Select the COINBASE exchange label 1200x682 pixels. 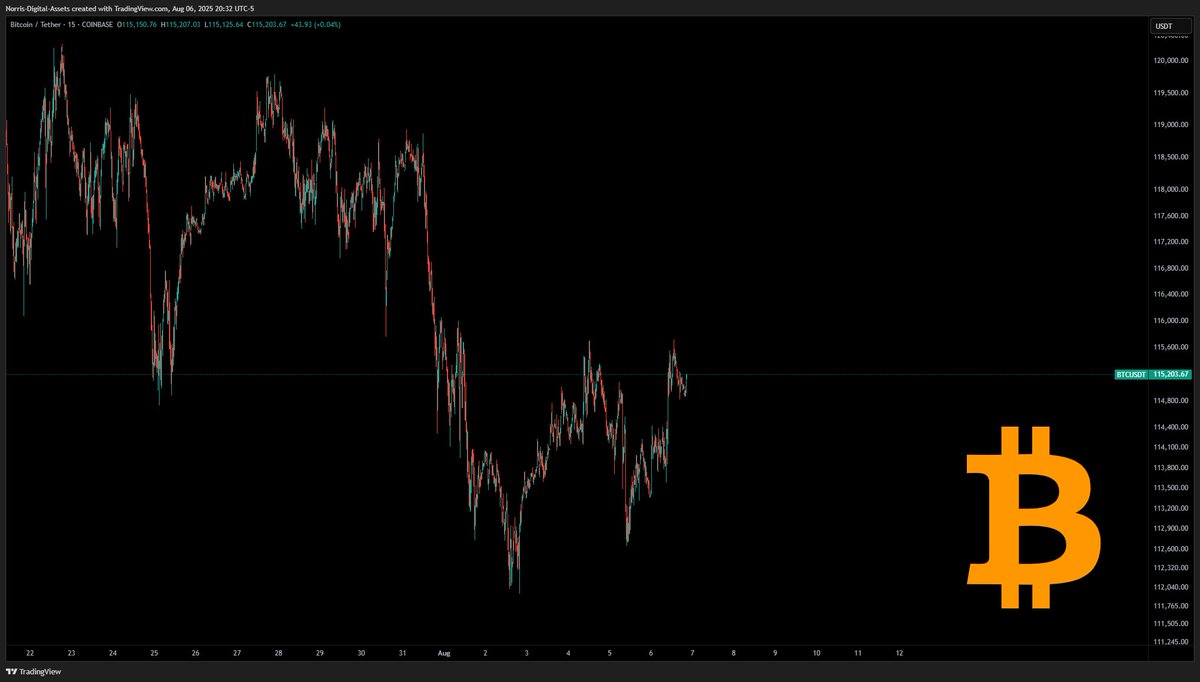click(x=97, y=24)
